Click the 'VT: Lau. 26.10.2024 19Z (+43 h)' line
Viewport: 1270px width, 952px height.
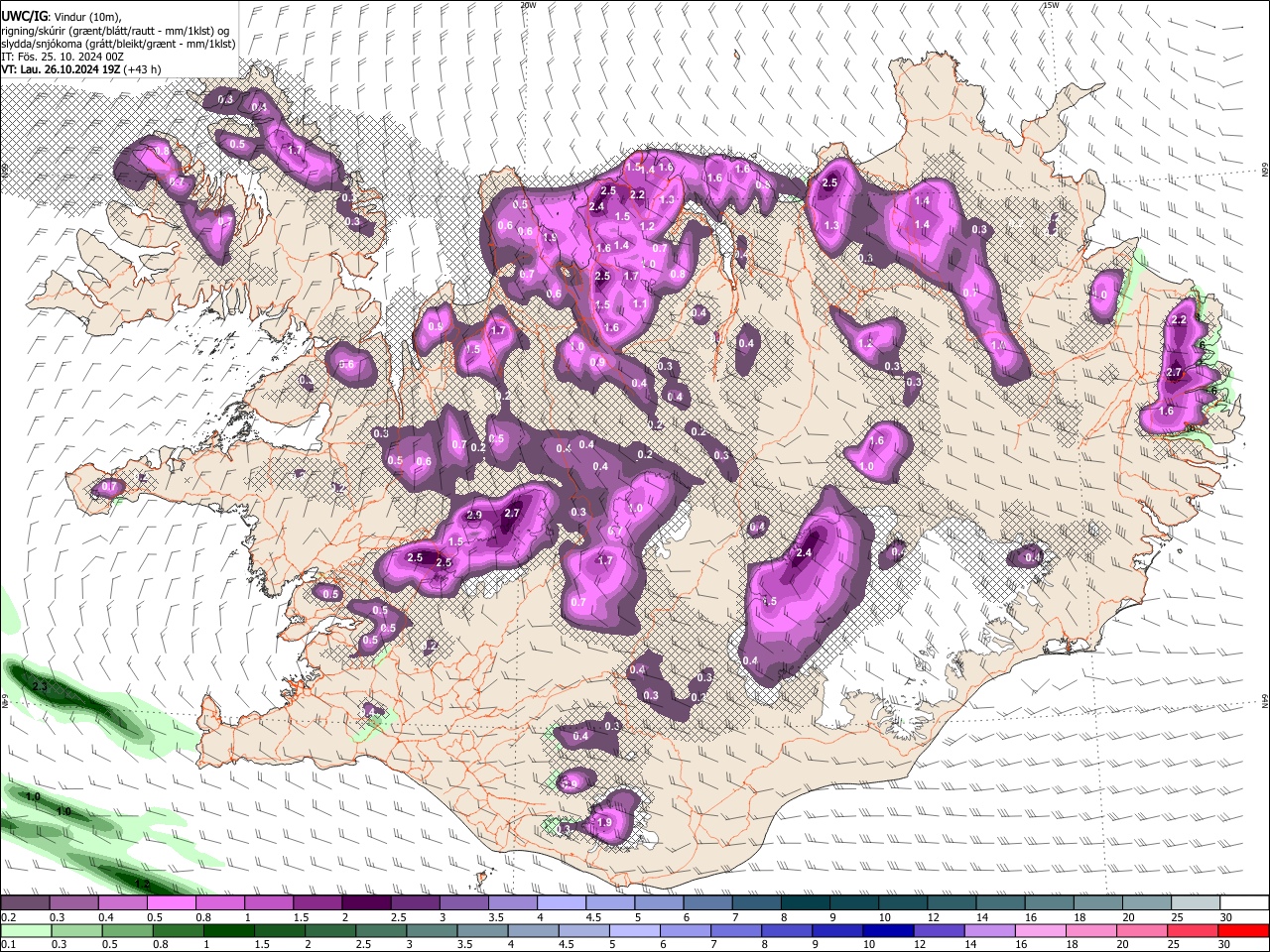pyautogui.click(x=81, y=69)
